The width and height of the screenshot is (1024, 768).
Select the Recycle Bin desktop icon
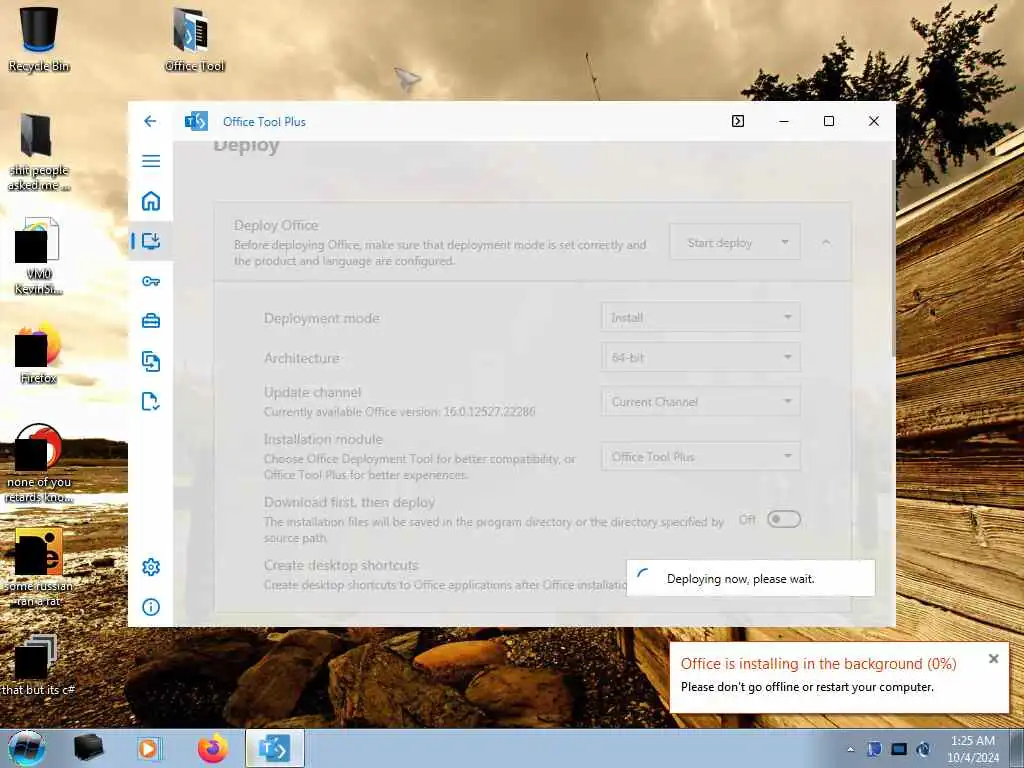pyautogui.click(x=39, y=39)
